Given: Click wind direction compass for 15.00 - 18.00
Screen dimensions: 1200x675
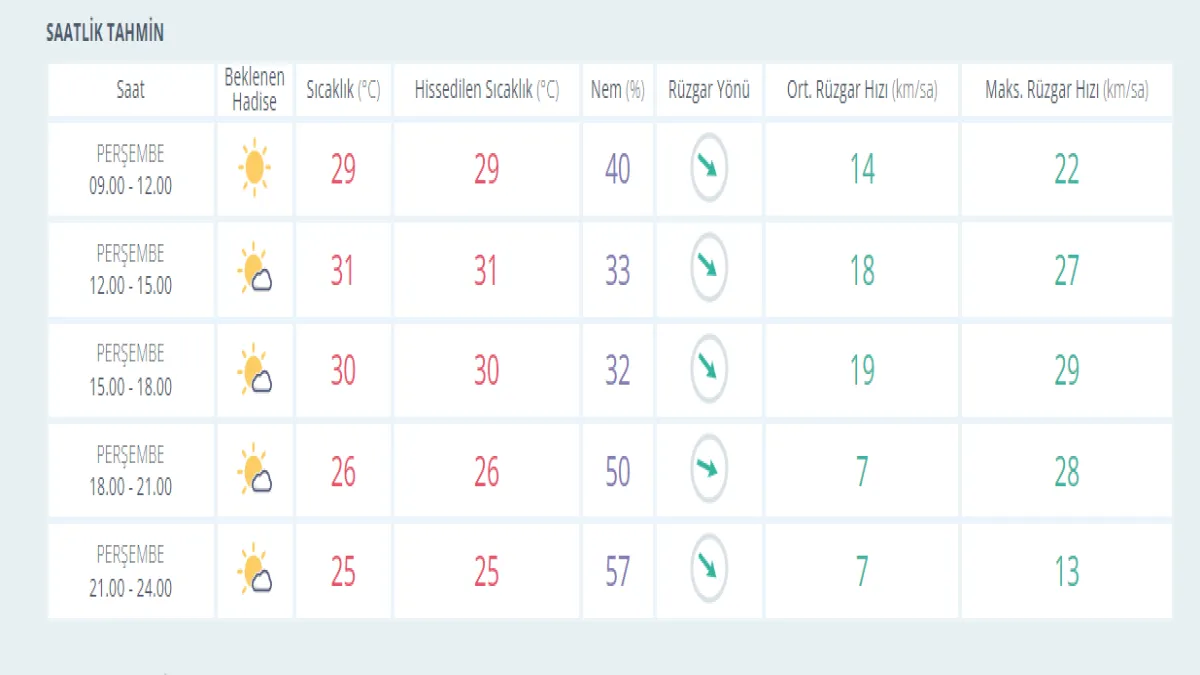Looking at the screenshot, I should click(x=709, y=369).
